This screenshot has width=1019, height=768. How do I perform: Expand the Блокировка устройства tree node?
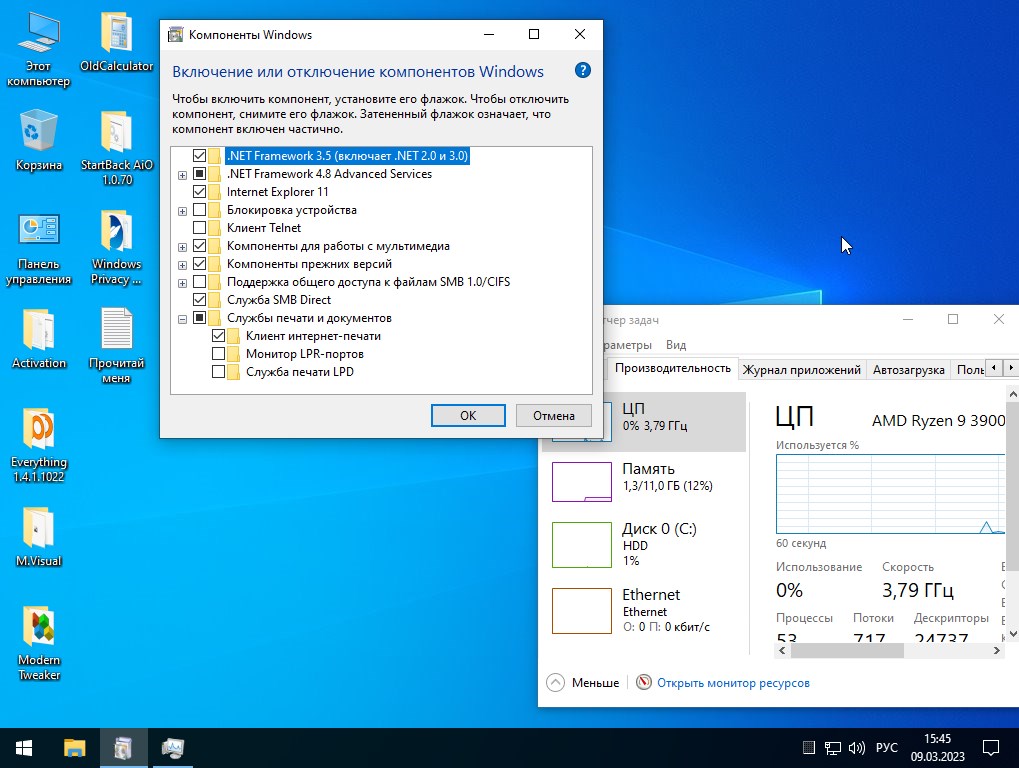[x=182, y=211]
